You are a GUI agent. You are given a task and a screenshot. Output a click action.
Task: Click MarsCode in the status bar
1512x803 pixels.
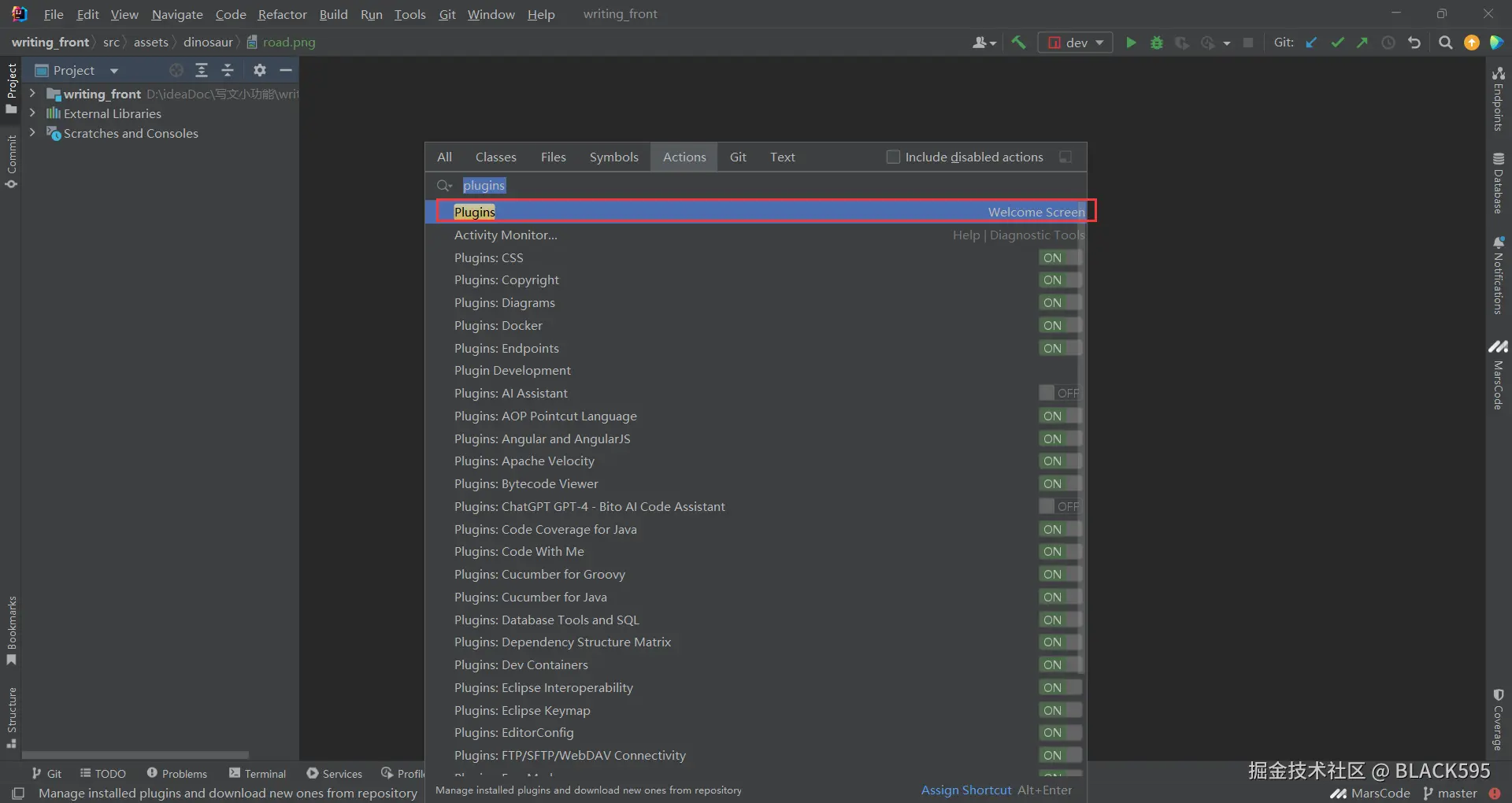(1370, 794)
